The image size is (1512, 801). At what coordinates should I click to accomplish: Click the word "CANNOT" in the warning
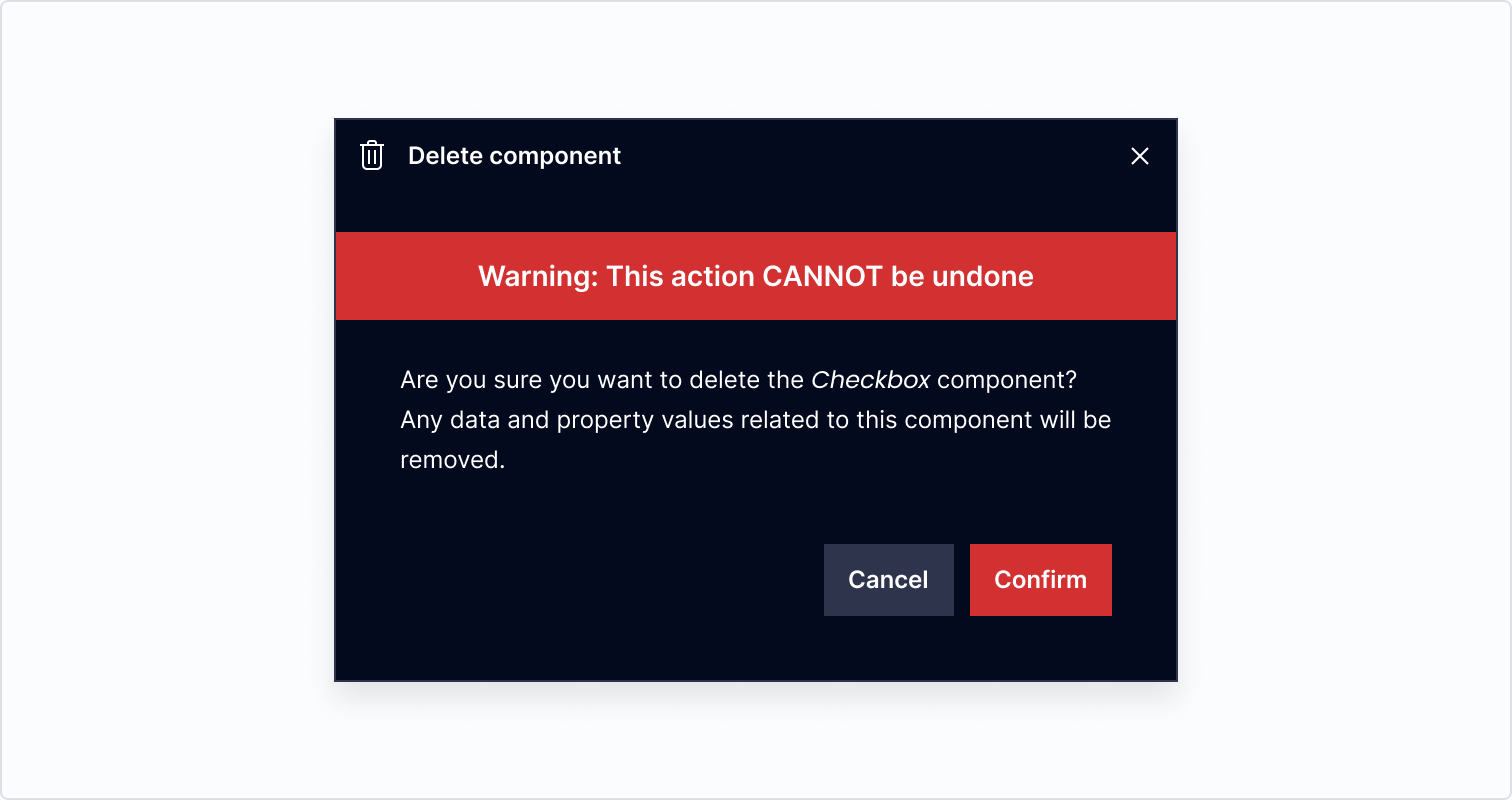(823, 276)
